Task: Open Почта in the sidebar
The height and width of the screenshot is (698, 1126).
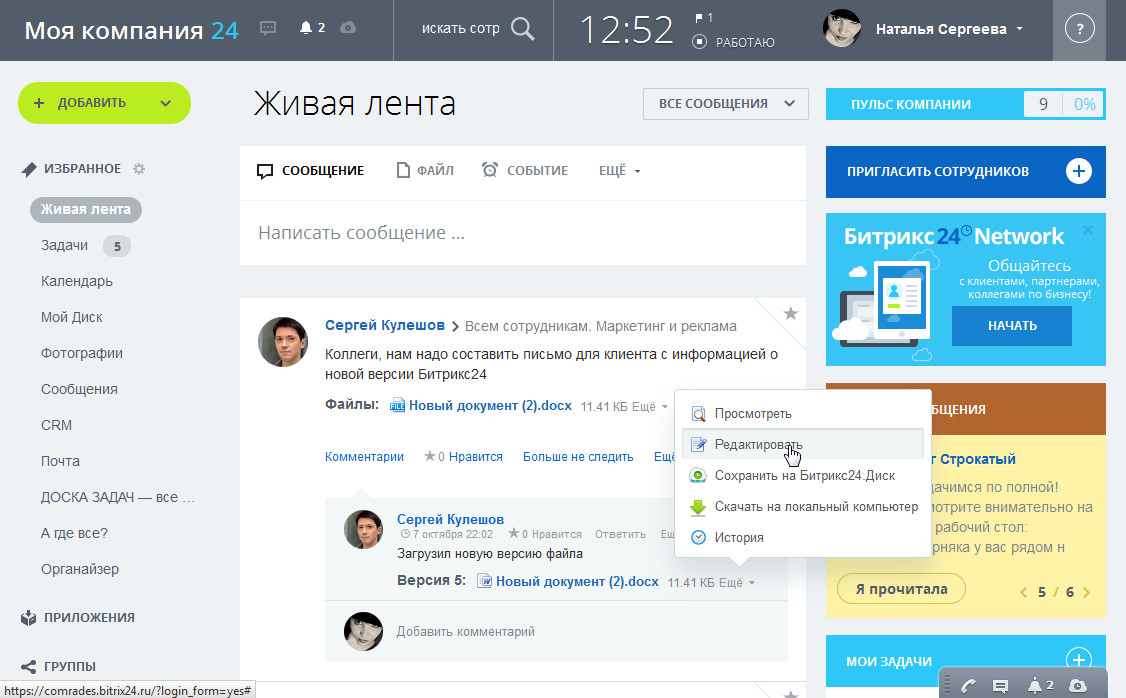Action: coord(60,461)
